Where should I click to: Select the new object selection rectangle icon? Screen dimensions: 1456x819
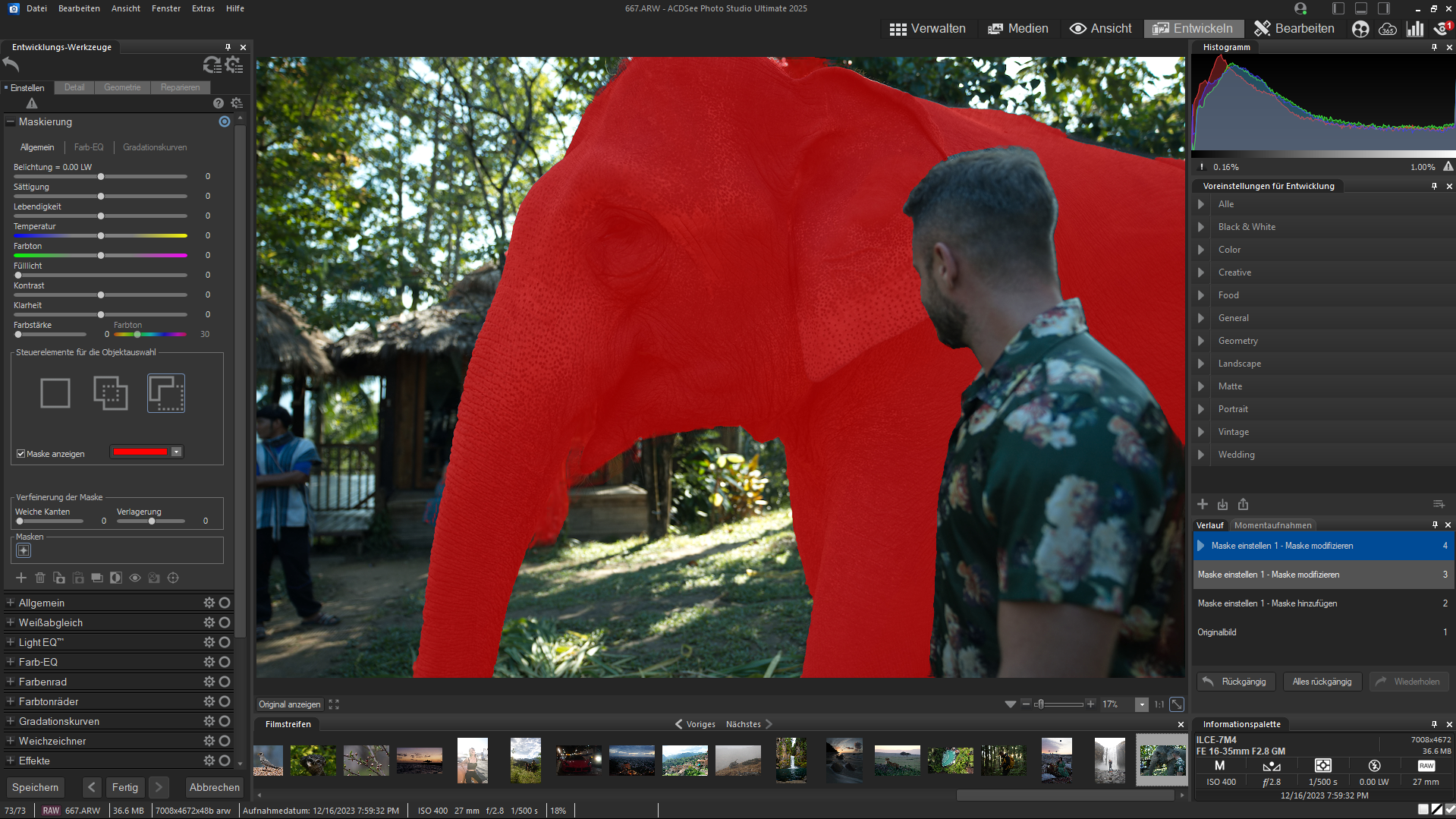click(x=55, y=393)
